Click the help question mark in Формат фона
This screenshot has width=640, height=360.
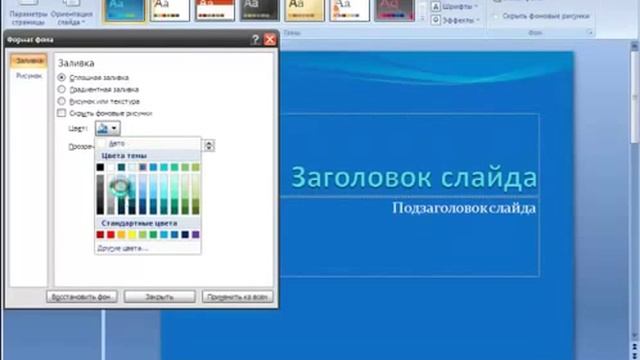click(x=256, y=40)
